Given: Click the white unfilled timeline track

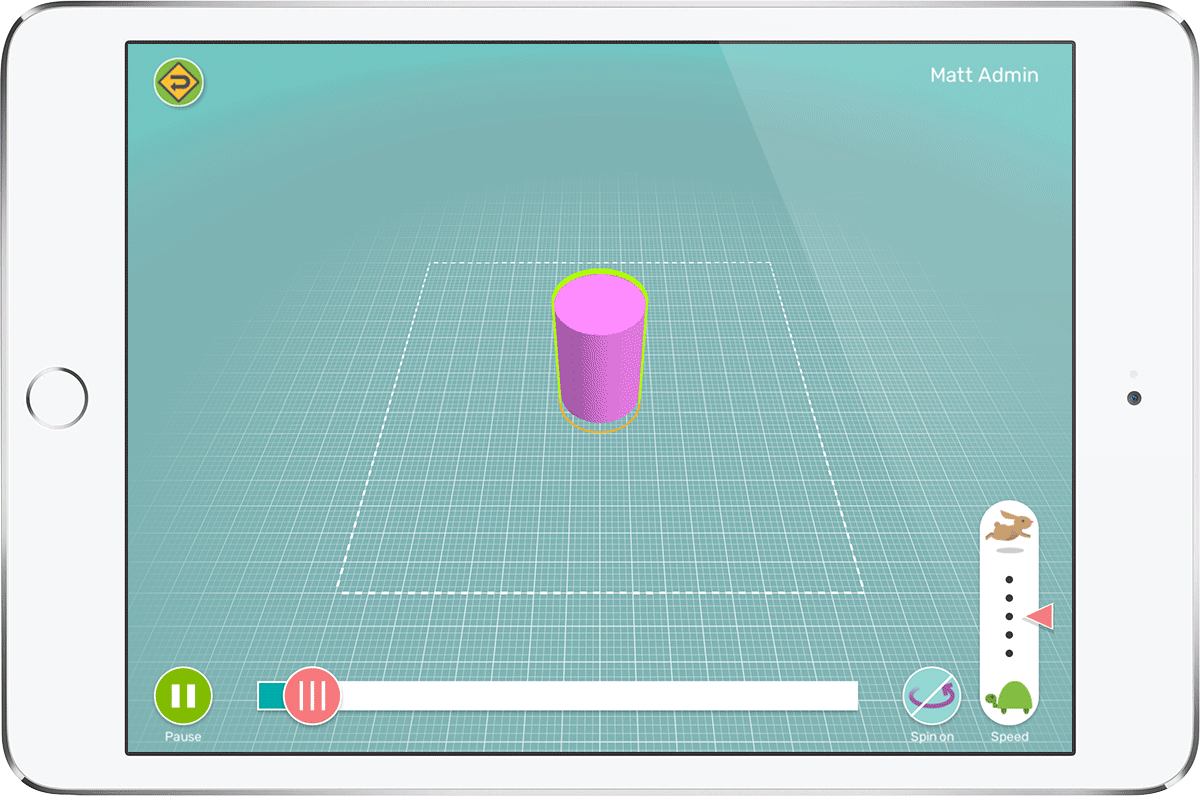Looking at the screenshot, I should [x=600, y=696].
